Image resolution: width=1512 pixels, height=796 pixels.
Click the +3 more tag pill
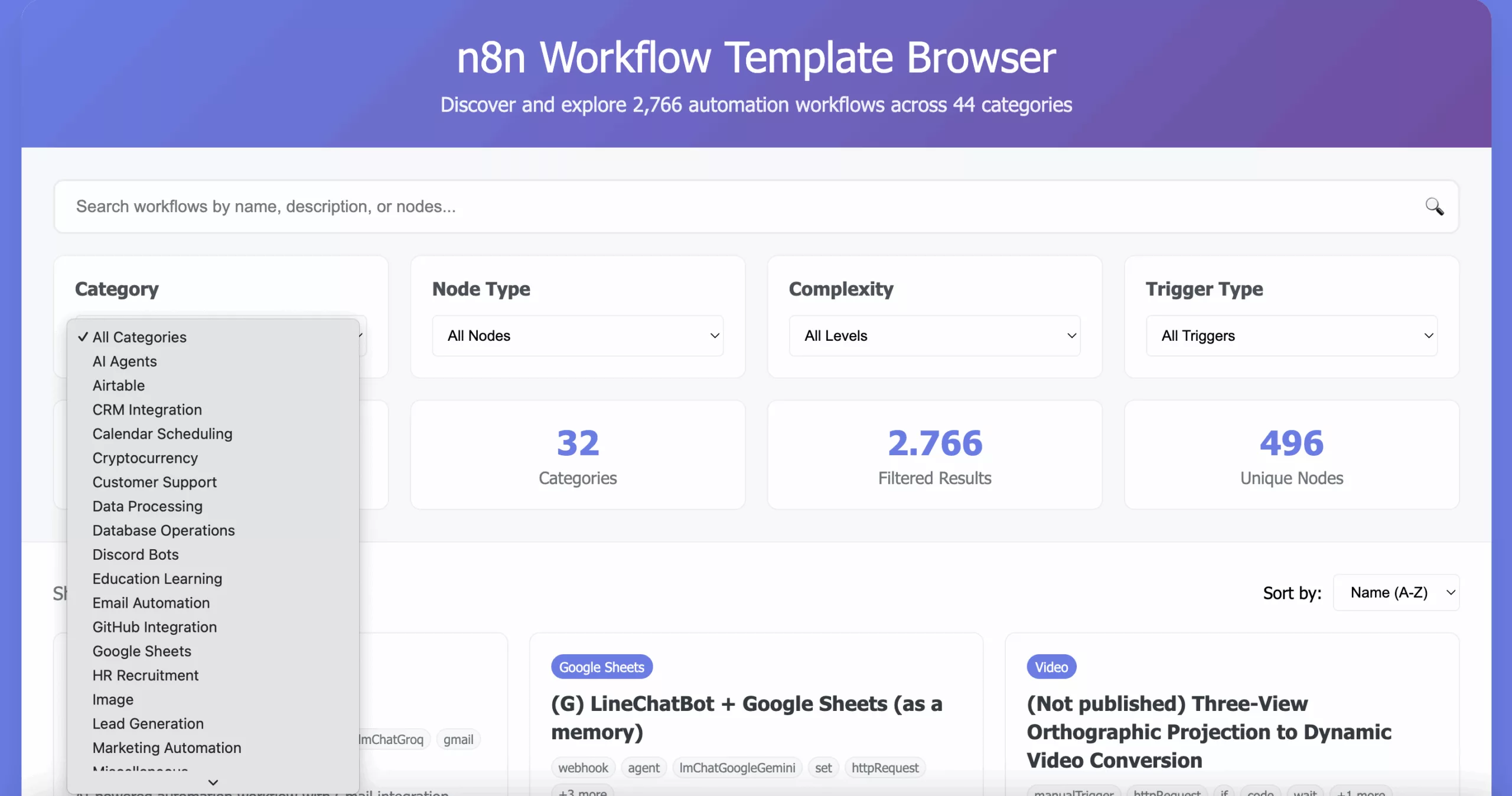[582, 793]
